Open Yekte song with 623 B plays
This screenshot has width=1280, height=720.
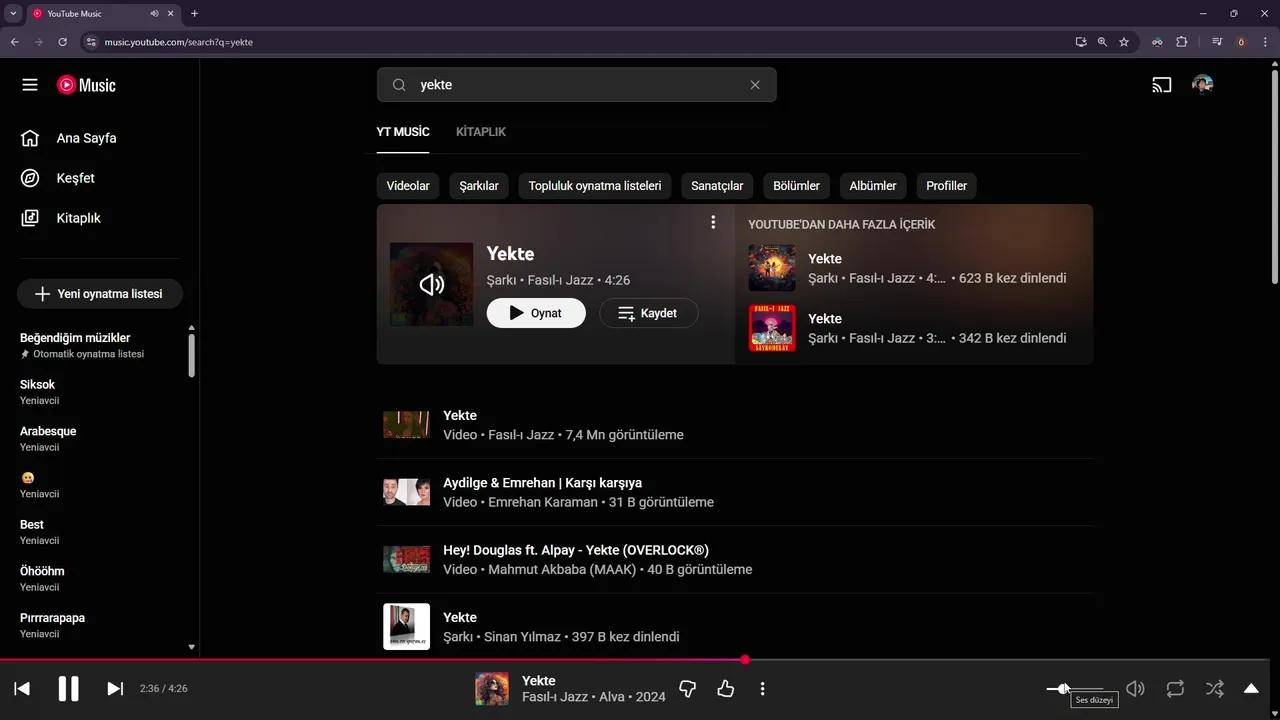pyautogui.click(x=914, y=268)
